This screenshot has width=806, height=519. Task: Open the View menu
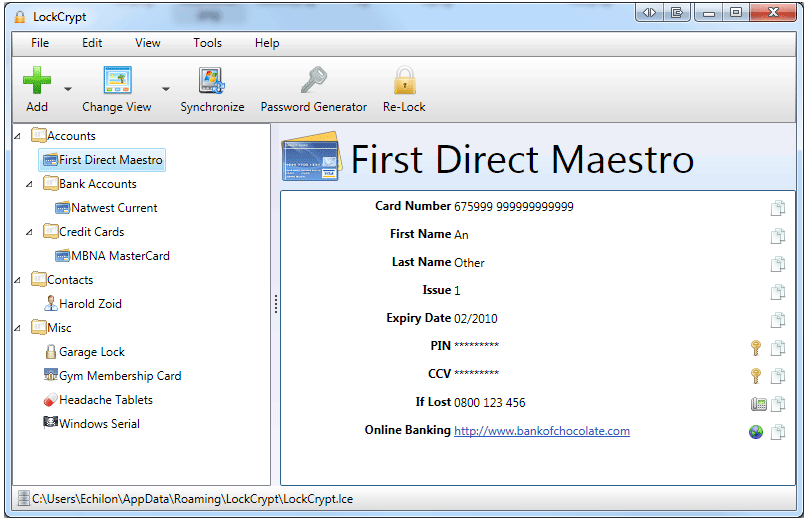[x=148, y=43]
